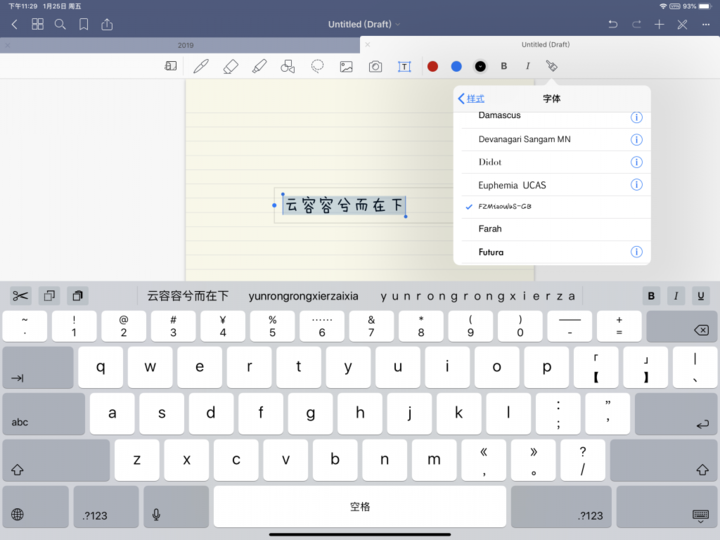The width and height of the screenshot is (720, 540).
Task: Tap the 空格 space bar
Action: 360,506
